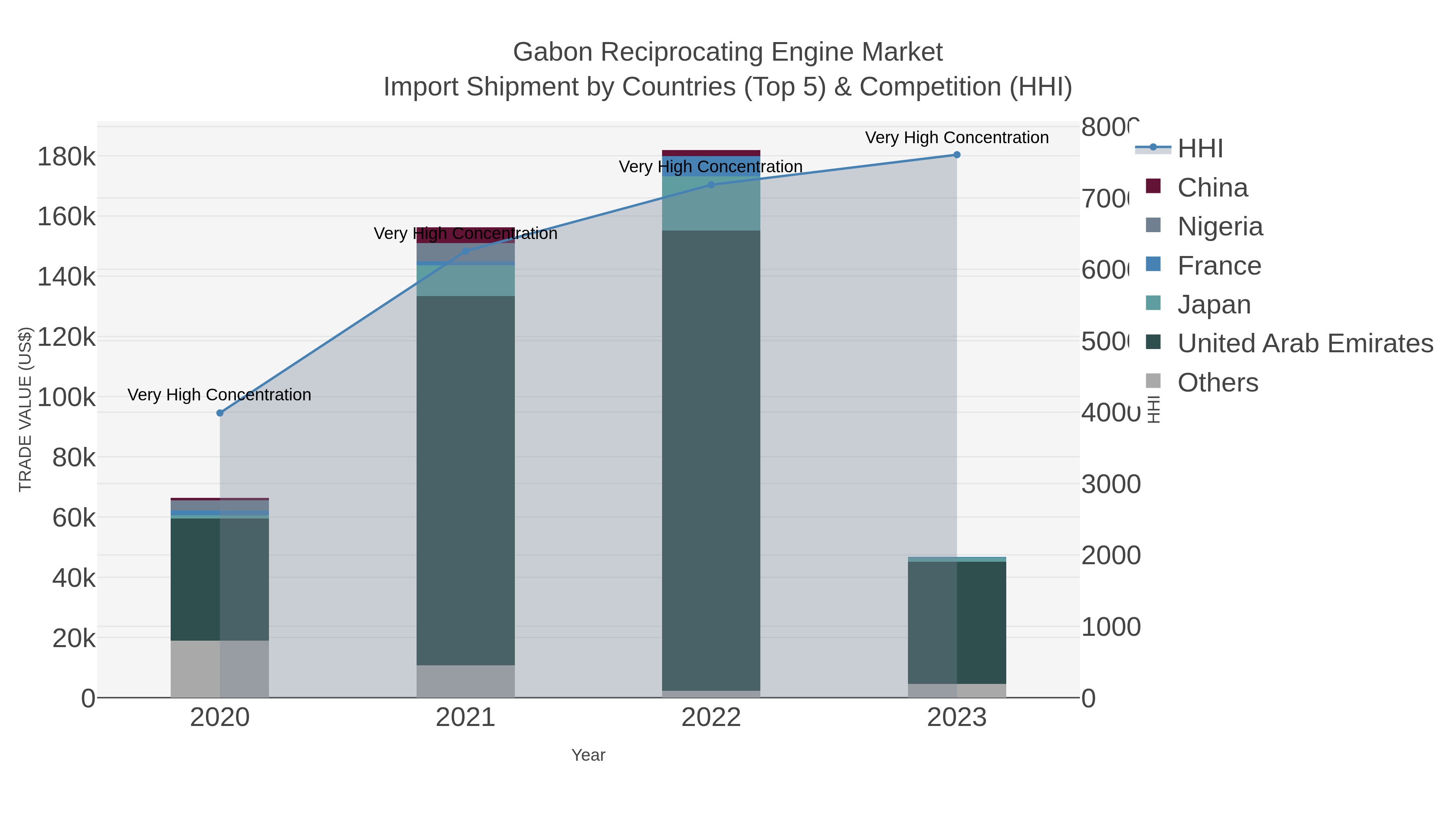Viewport: 1456px width, 819px height.
Task: Toggle China series in legend
Action: (1197, 188)
